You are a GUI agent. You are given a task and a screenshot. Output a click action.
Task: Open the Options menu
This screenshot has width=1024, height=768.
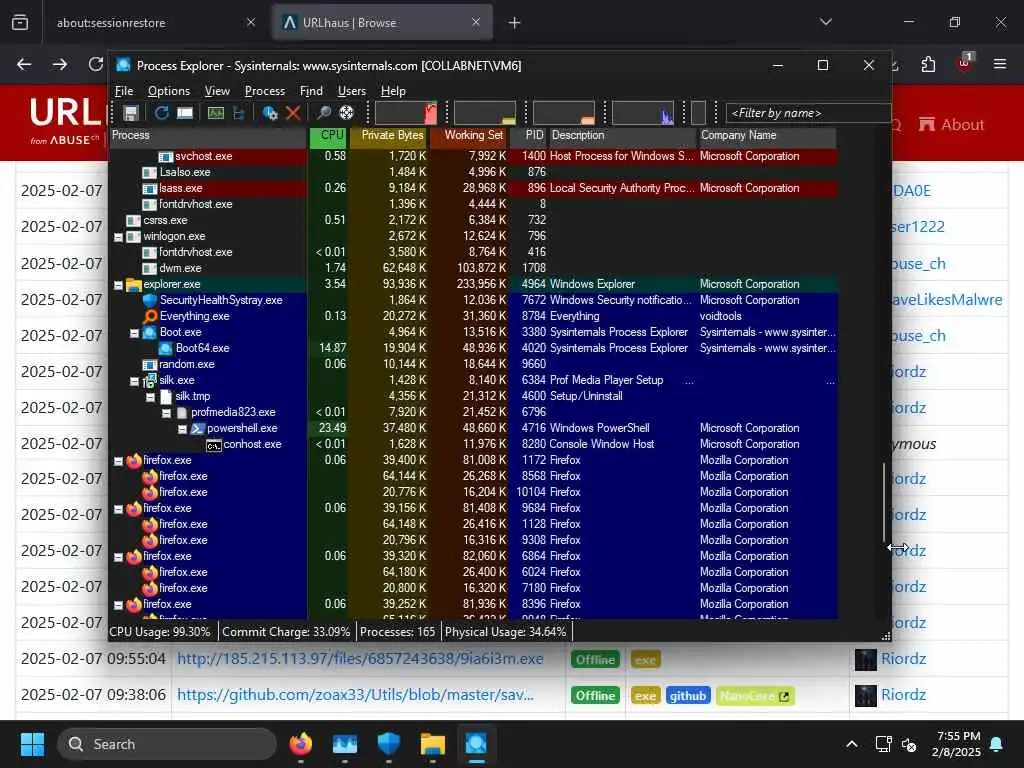click(168, 91)
